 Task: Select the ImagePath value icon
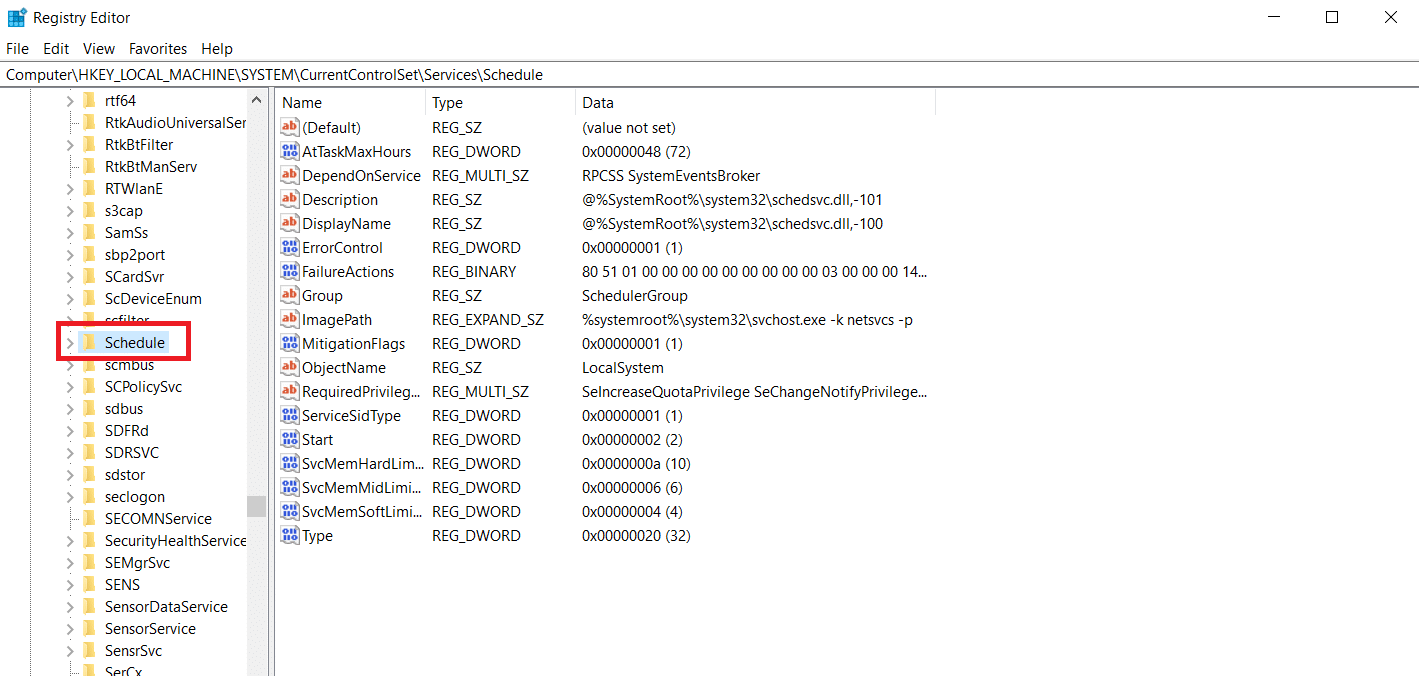click(x=290, y=320)
